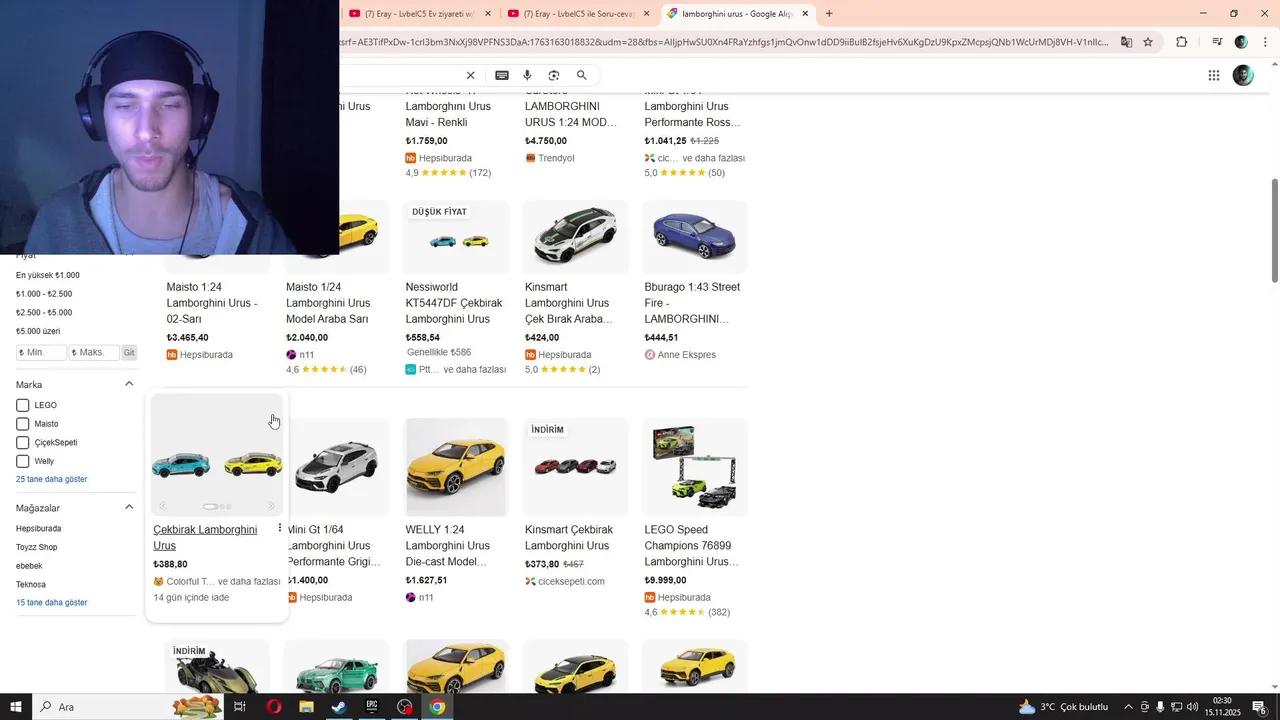The width and height of the screenshot is (1280, 720).
Task: Search by image with Google Lens
Action: tap(554, 76)
